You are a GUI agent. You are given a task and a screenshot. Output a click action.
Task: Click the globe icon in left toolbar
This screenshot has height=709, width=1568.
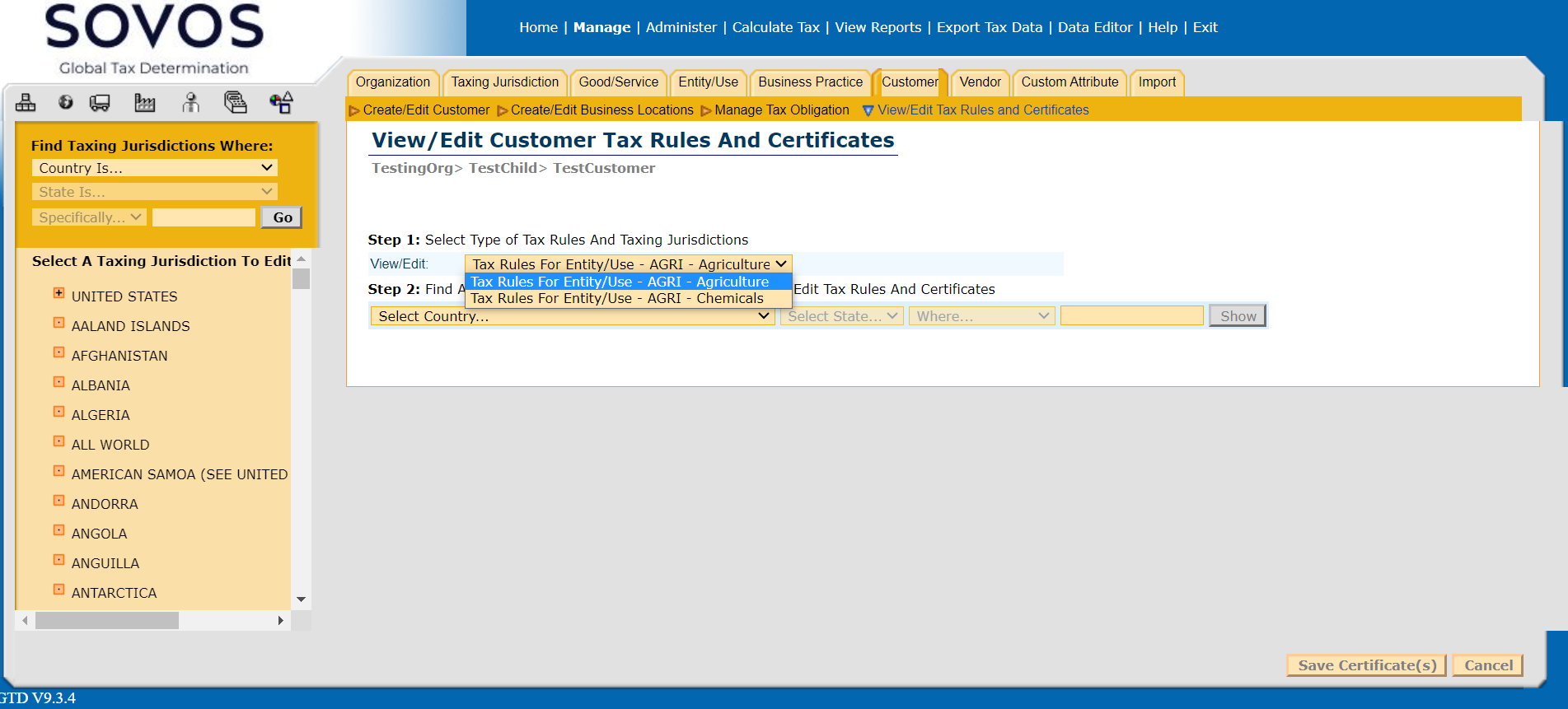coord(66,102)
